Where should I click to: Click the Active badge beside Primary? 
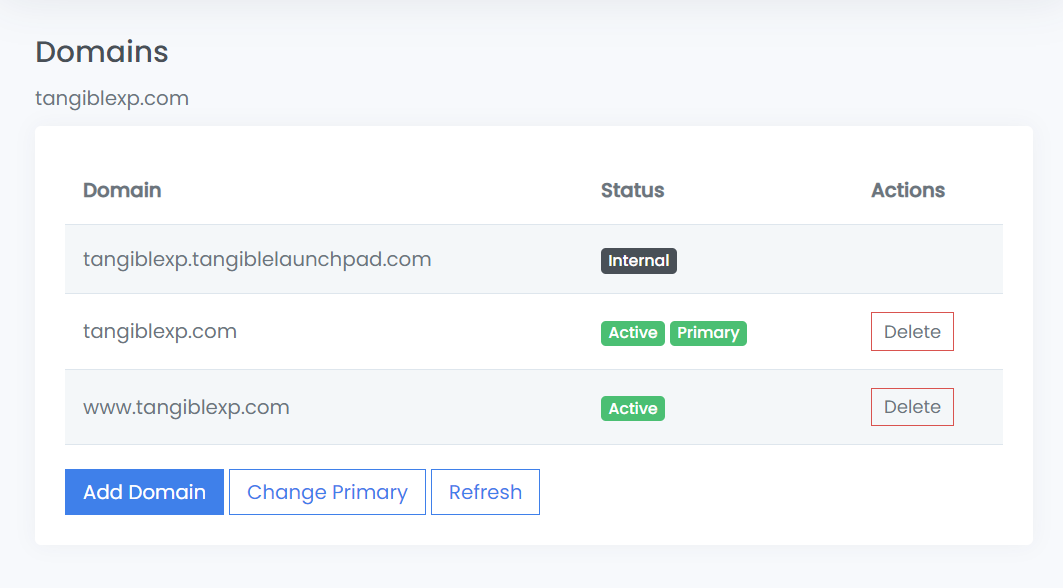[x=633, y=333]
